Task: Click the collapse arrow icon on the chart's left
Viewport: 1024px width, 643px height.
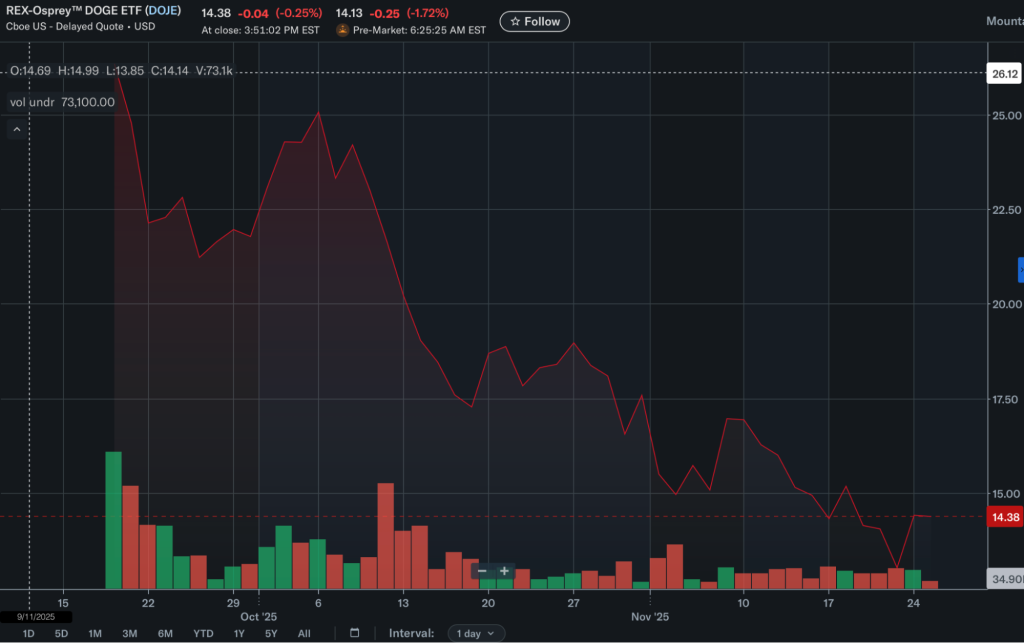Action: coord(15,128)
